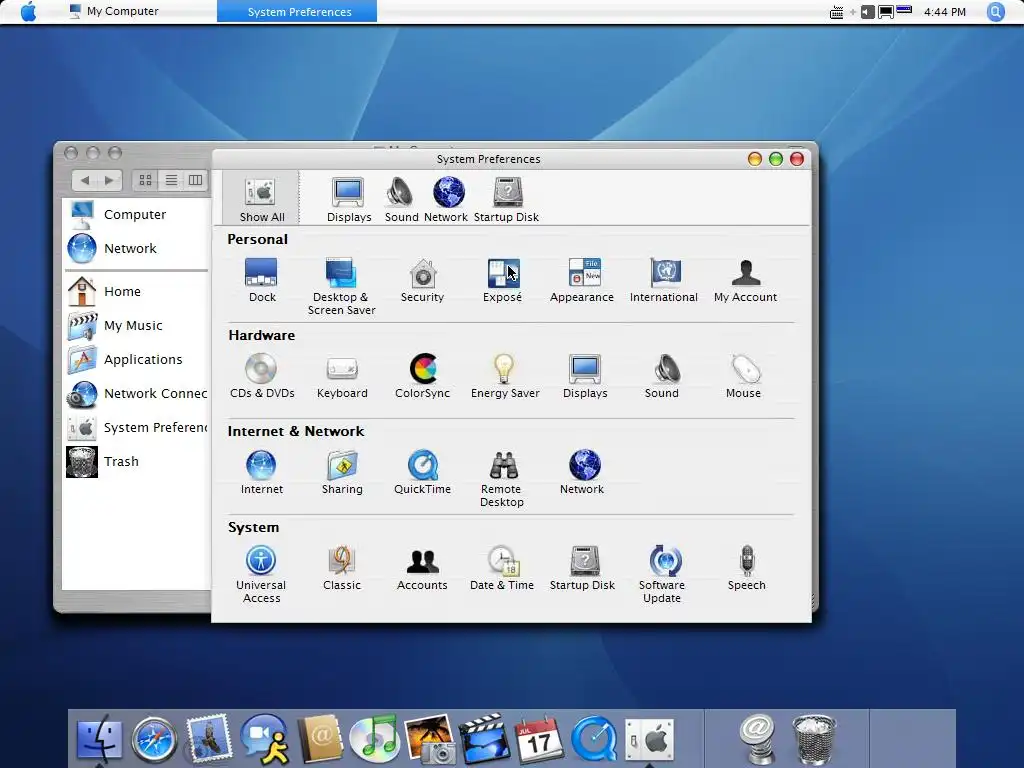Image resolution: width=1024 pixels, height=768 pixels.
Task: Select System Preferences in the sidebar
Action: pos(137,427)
